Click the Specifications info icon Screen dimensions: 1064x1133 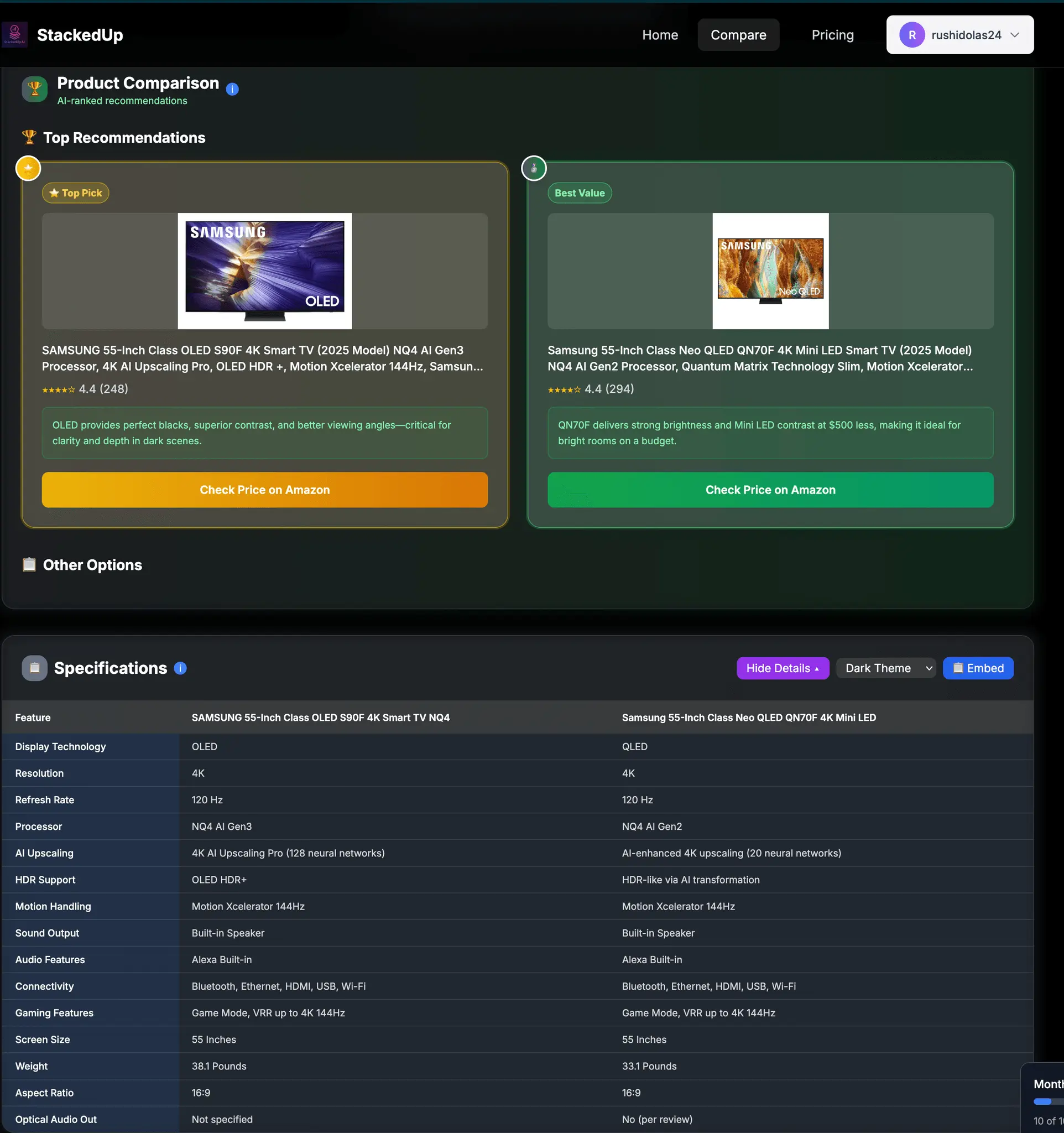pyautogui.click(x=181, y=668)
